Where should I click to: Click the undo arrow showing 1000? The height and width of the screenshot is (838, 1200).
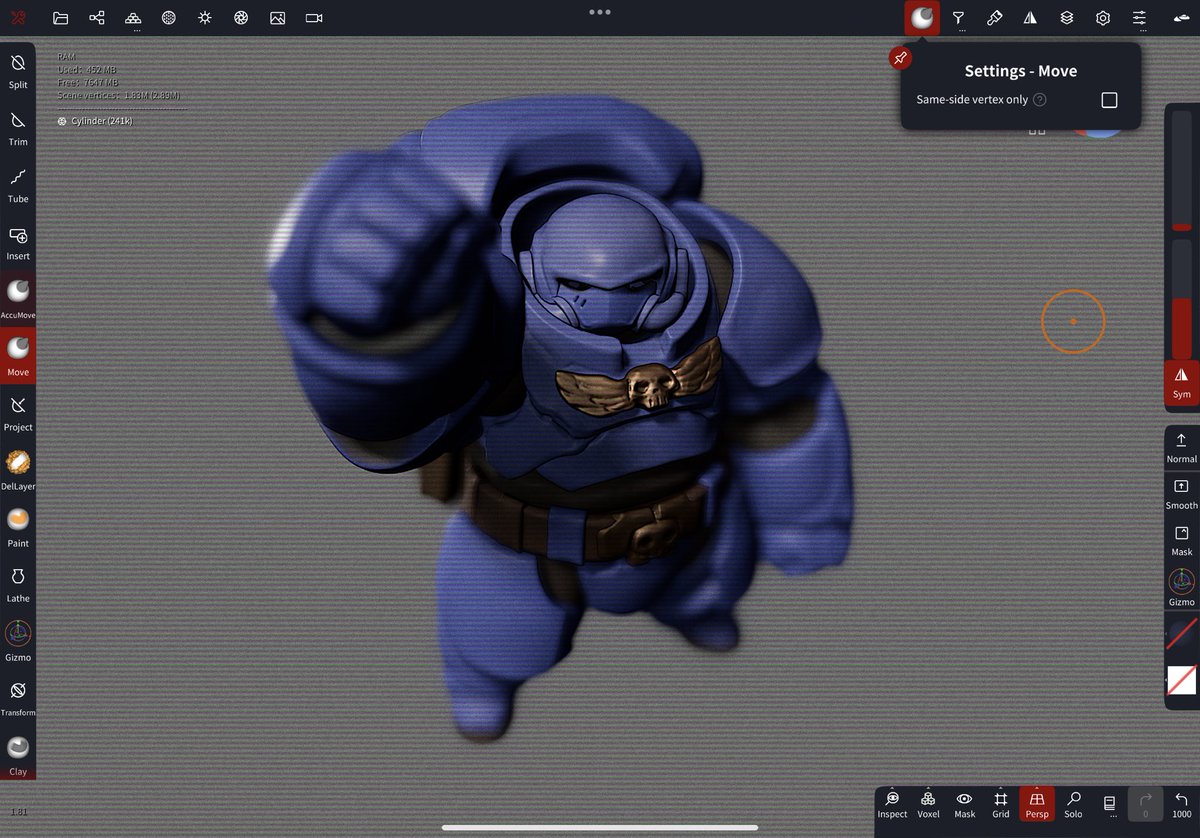click(x=1182, y=804)
